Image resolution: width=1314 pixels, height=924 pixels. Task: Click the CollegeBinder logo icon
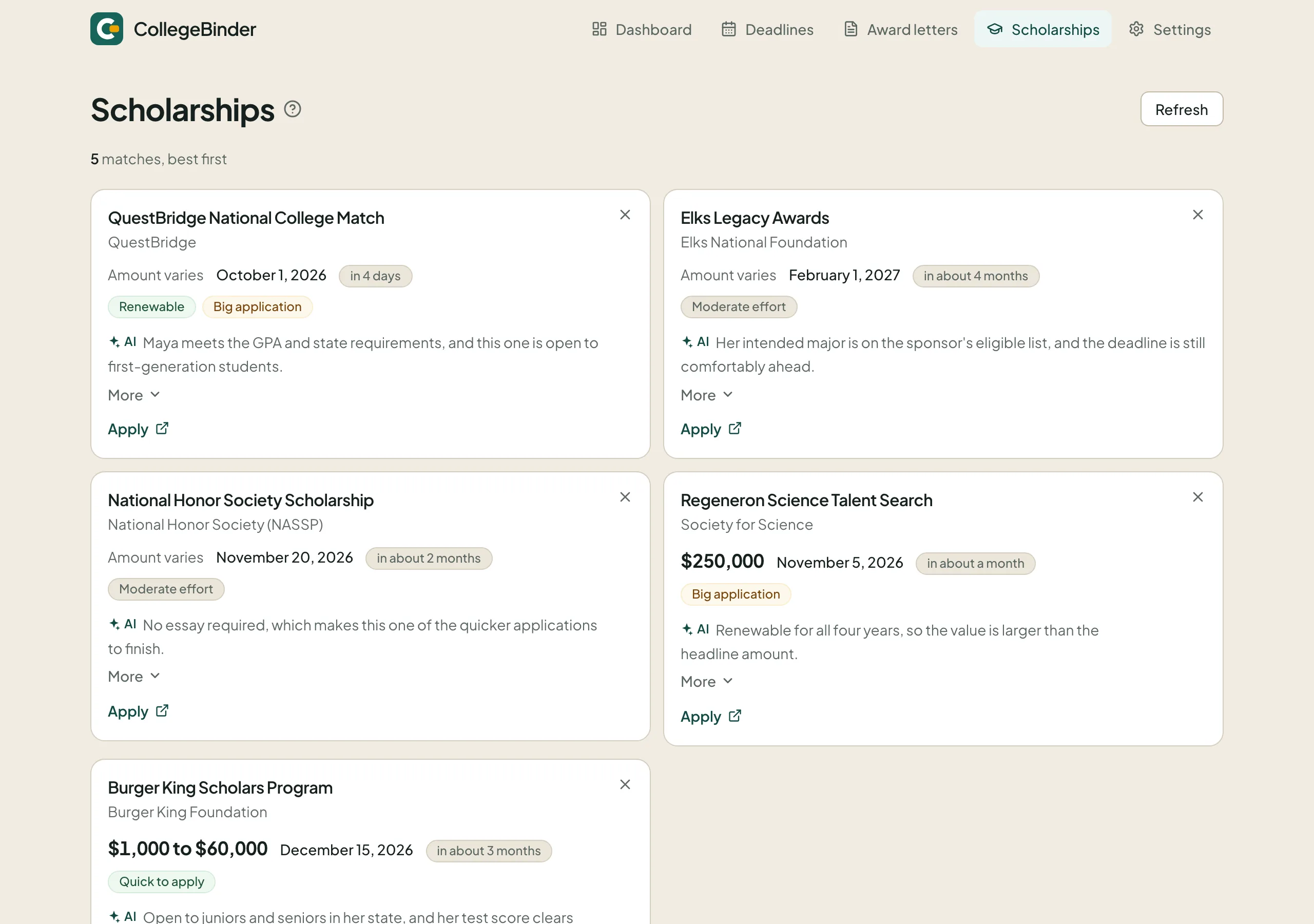coord(106,29)
